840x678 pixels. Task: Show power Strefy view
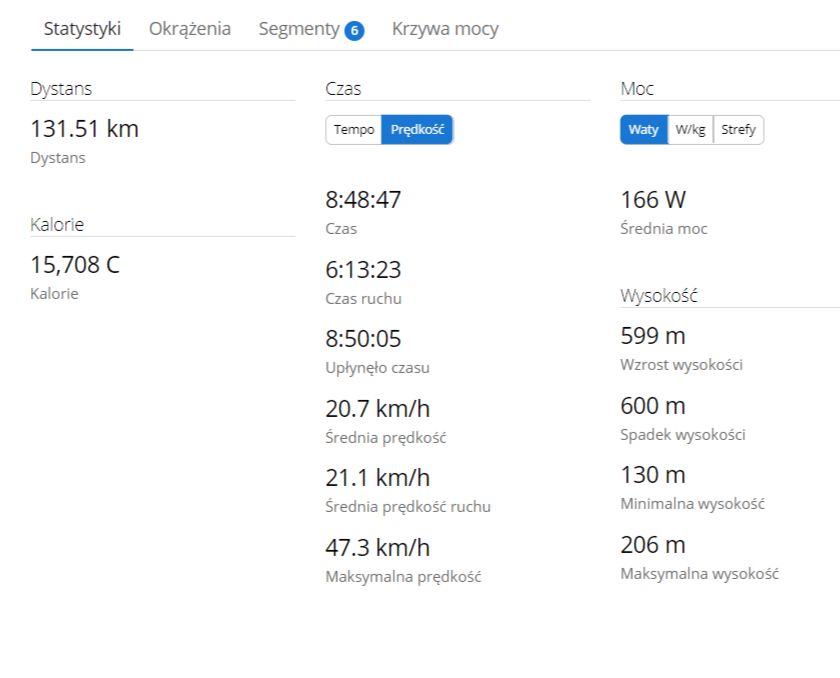738,130
